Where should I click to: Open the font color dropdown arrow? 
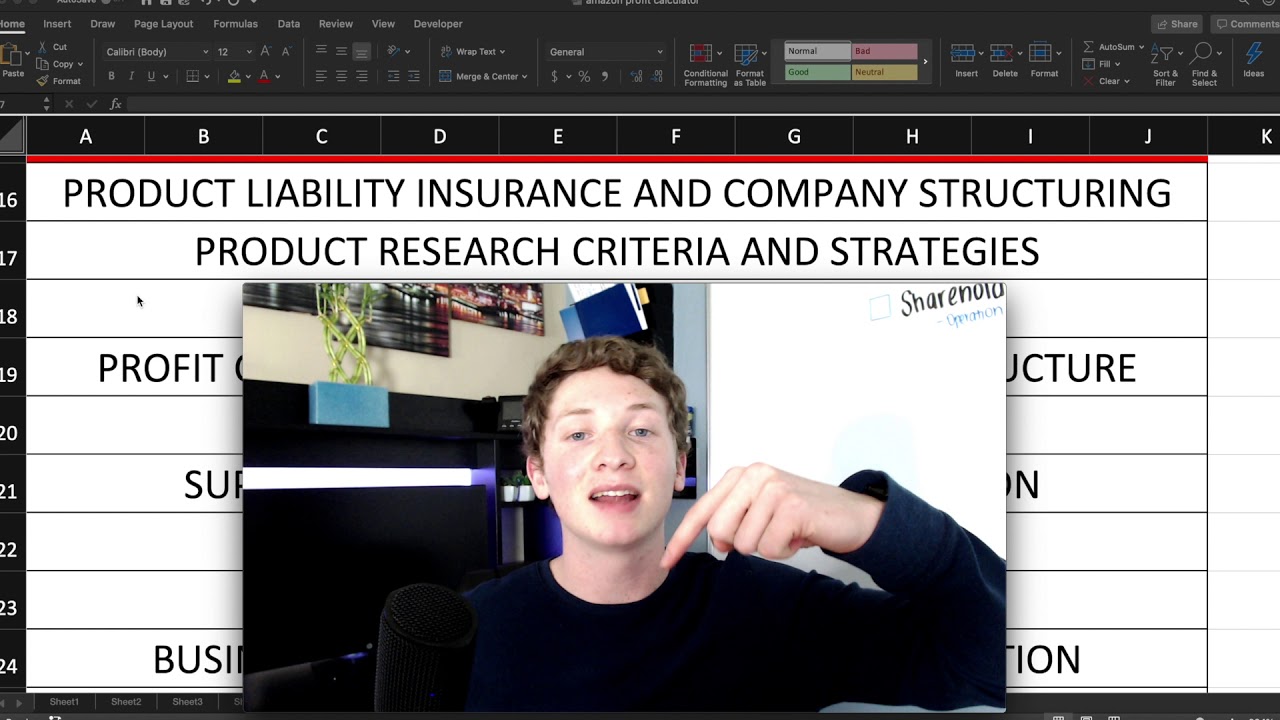pos(277,77)
